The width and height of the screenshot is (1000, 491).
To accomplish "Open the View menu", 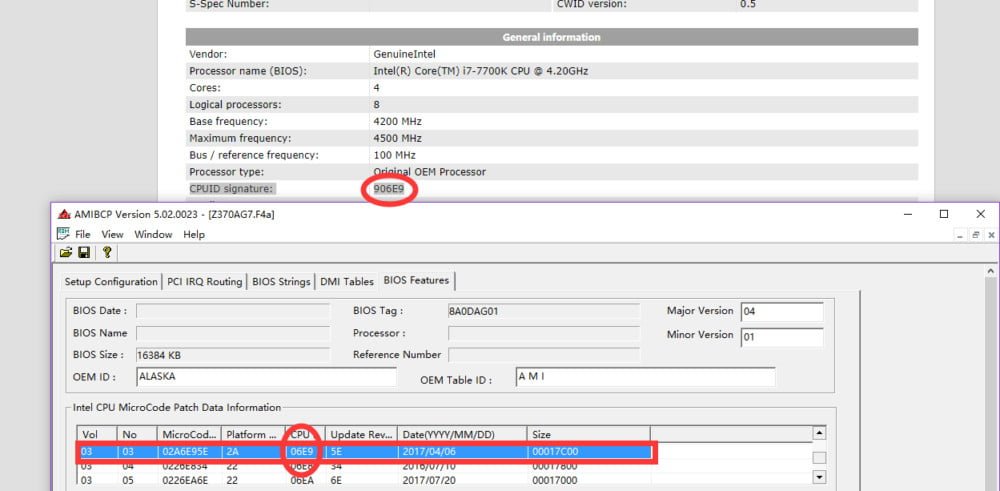I will 112,234.
